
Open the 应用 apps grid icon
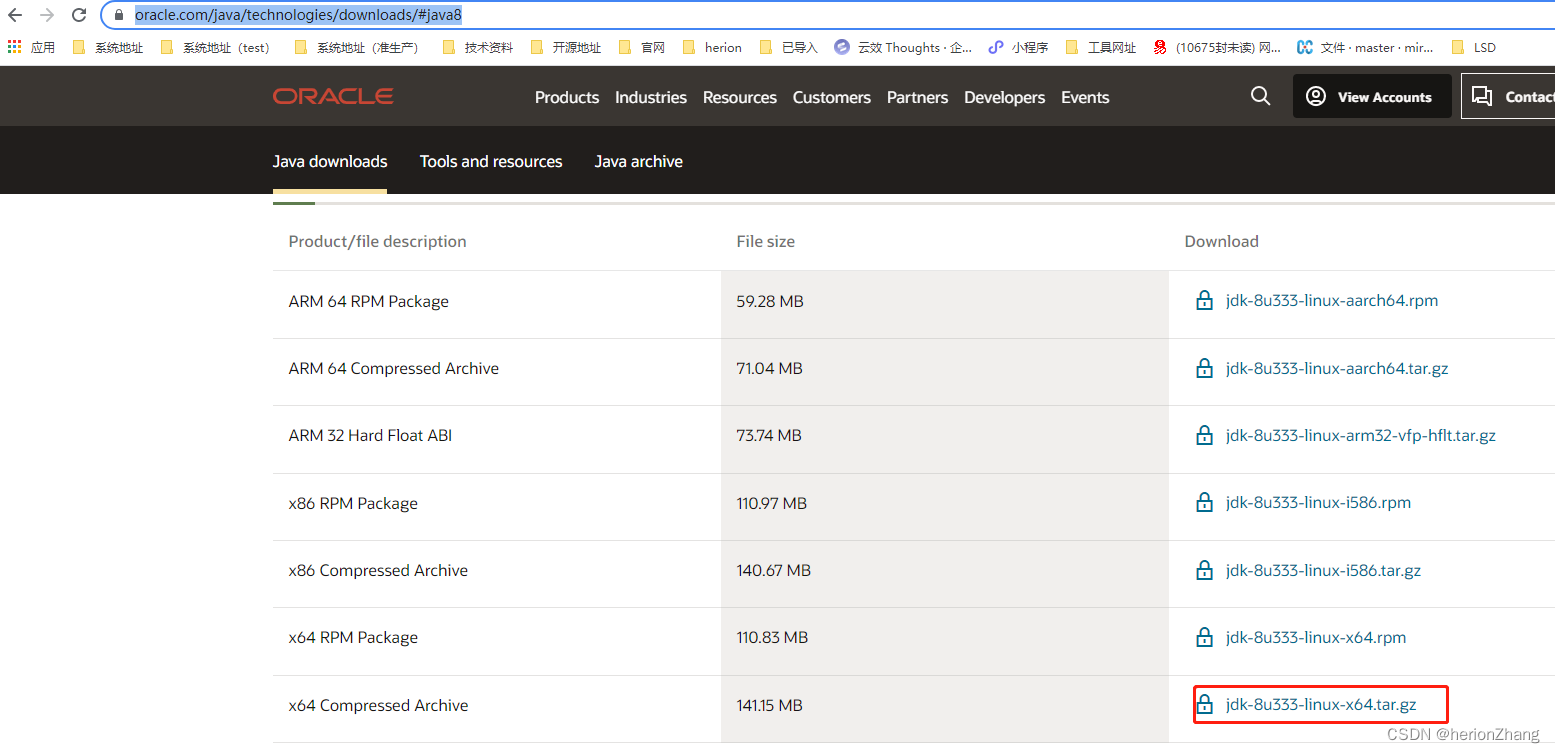(x=14, y=47)
